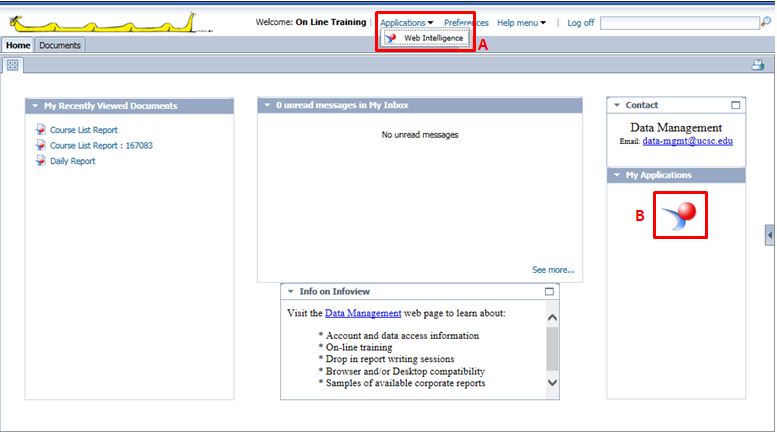Click "Data Management" heading in Contact panel
Viewport: 777px width, 433px height.
click(x=676, y=127)
